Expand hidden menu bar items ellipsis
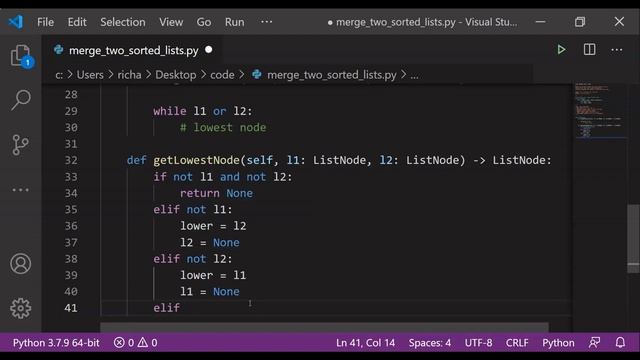Viewport: 640px width, 360px height. point(267,22)
